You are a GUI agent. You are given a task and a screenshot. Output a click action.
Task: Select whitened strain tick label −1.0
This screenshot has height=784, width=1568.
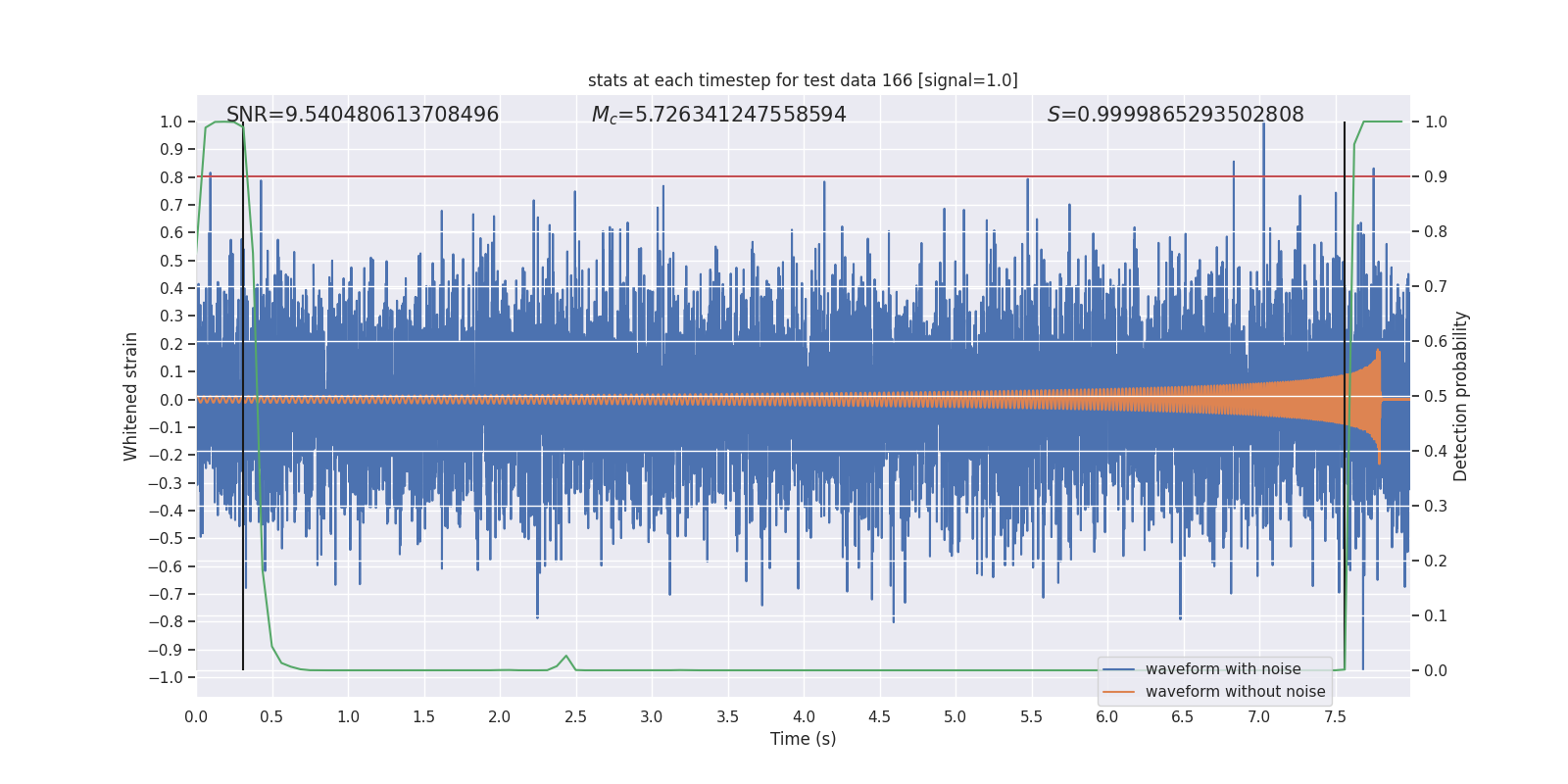click(x=166, y=677)
